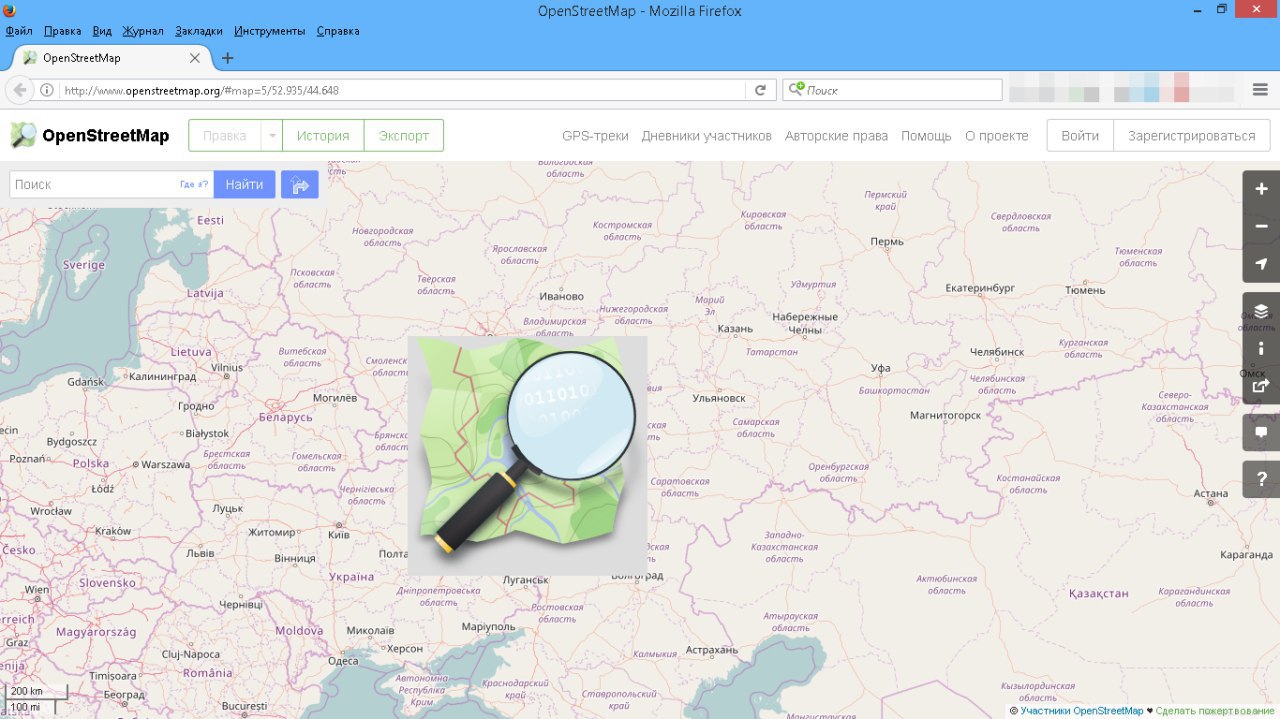Image resolution: width=1280 pixels, height=719 pixels.
Task: Click the Экспорт export button
Action: [x=404, y=135]
